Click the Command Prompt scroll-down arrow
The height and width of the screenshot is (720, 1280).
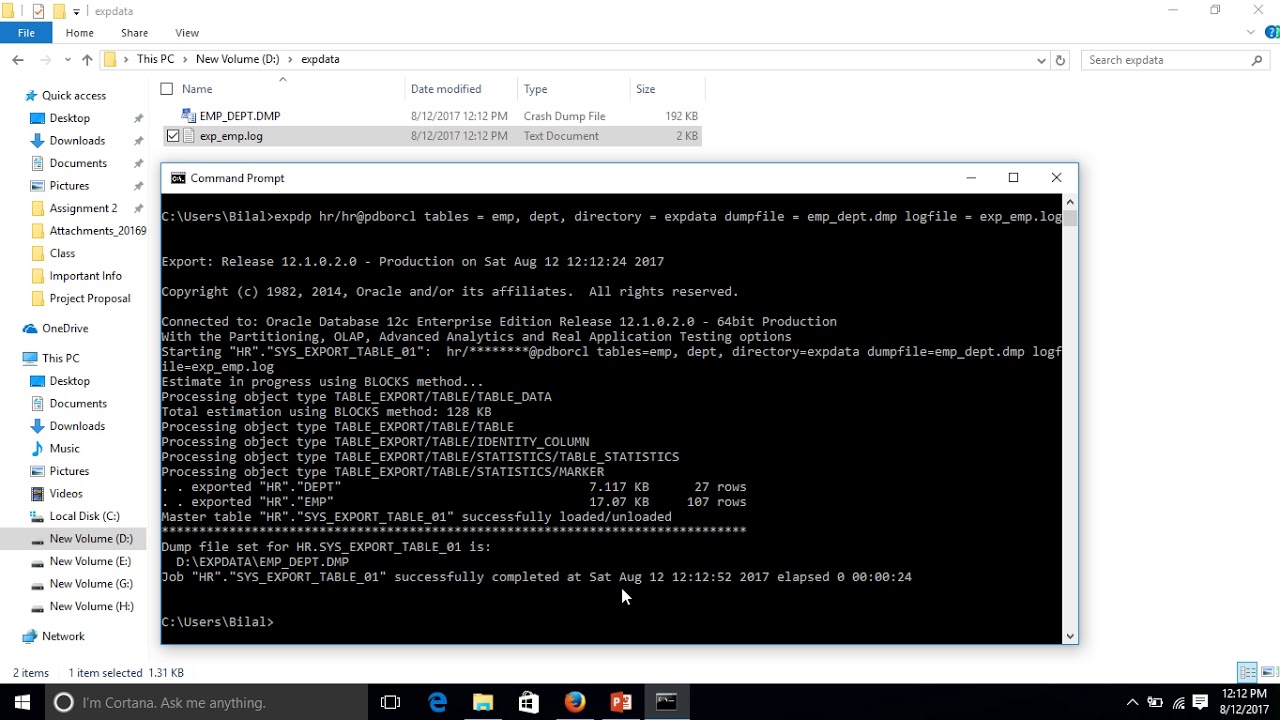(x=1070, y=636)
